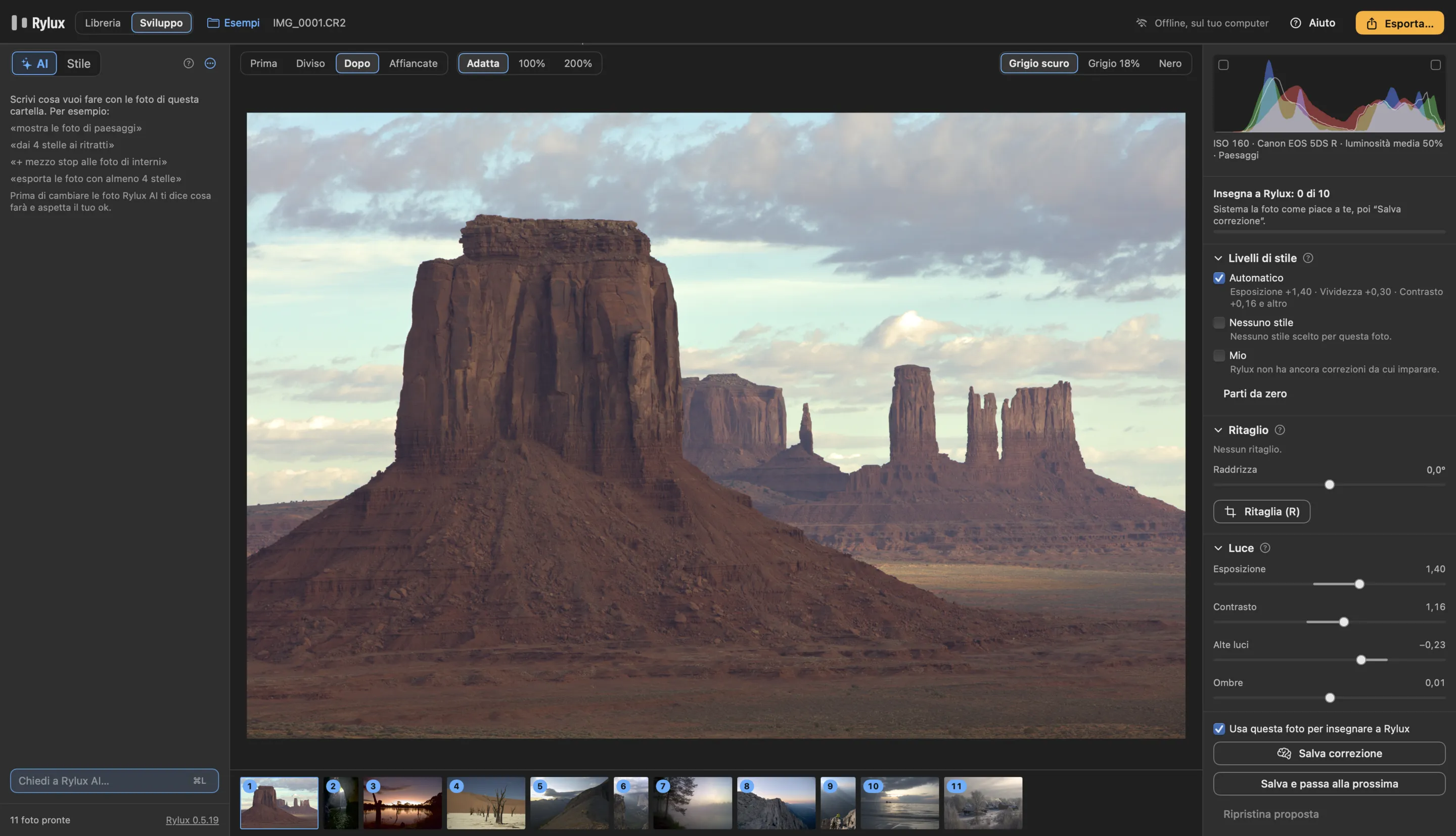Click help icon next to Livelli di stile
The width and height of the screenshot is (1456, 836).
click(x=1308, y=258)
